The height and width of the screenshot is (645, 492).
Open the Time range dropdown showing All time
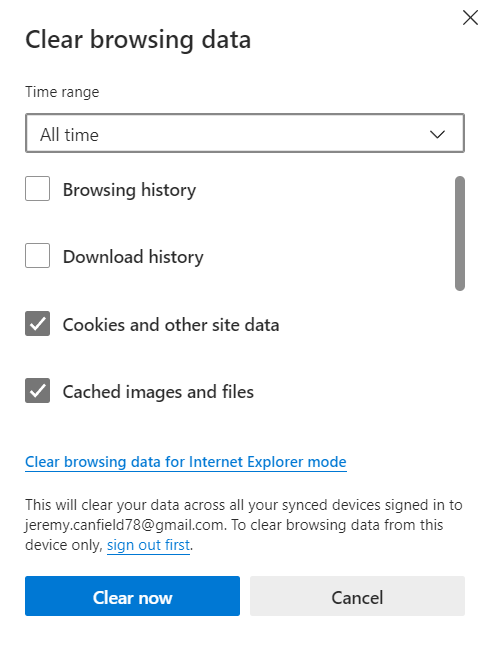tap(245, 133)
